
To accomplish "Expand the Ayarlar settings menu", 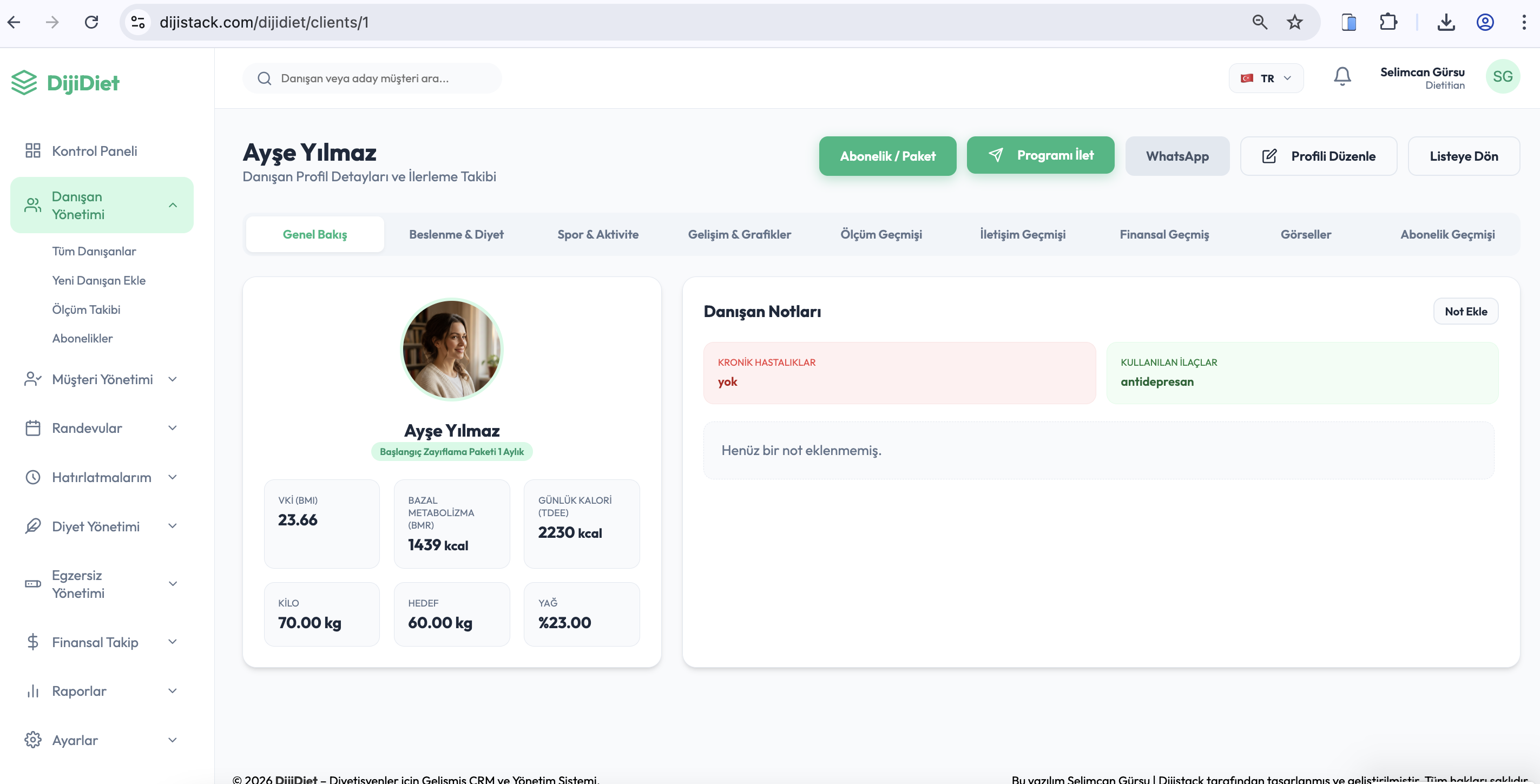I will click(x=173, y=740).
